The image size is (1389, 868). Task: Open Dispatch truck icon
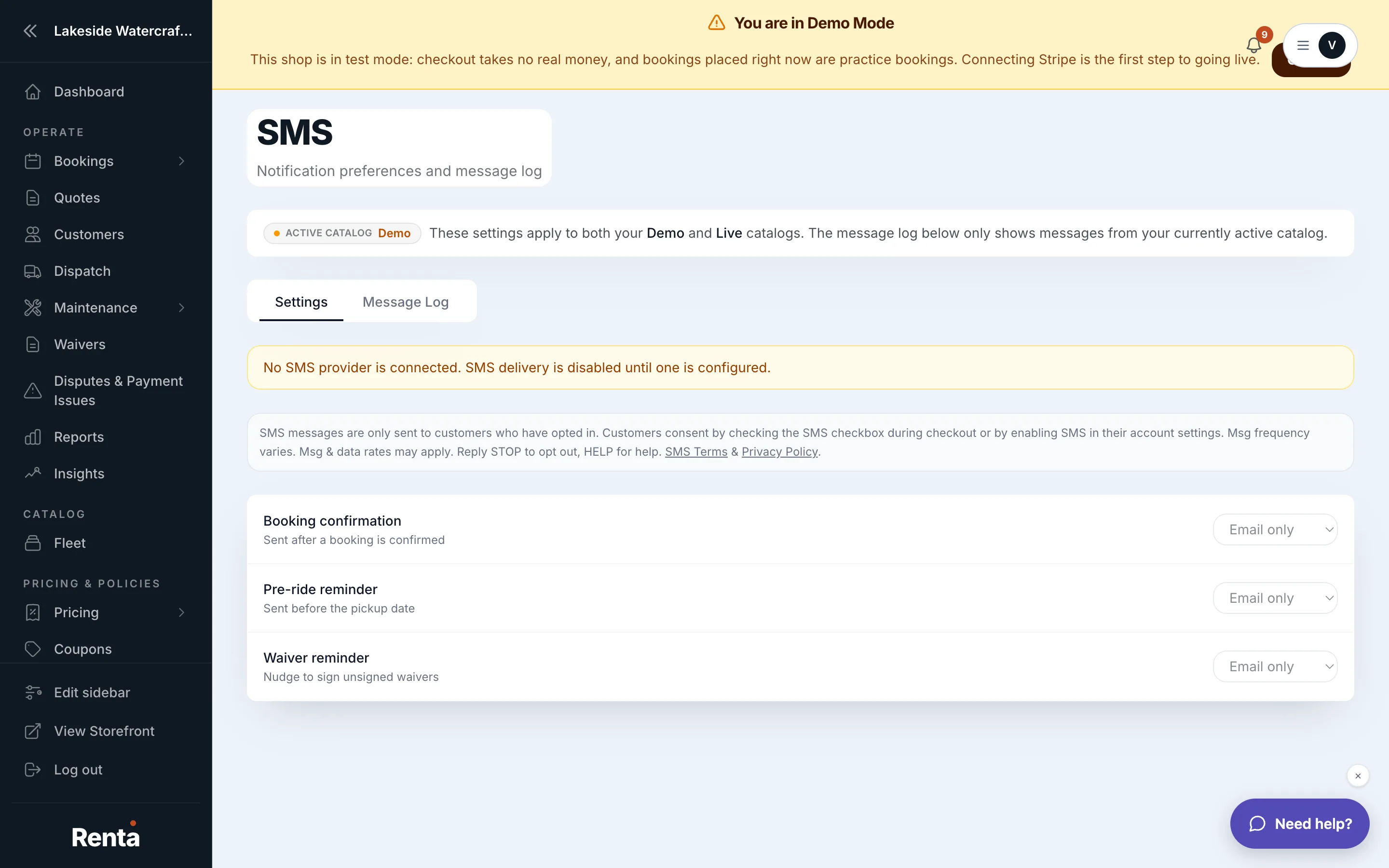coord(33,271)
